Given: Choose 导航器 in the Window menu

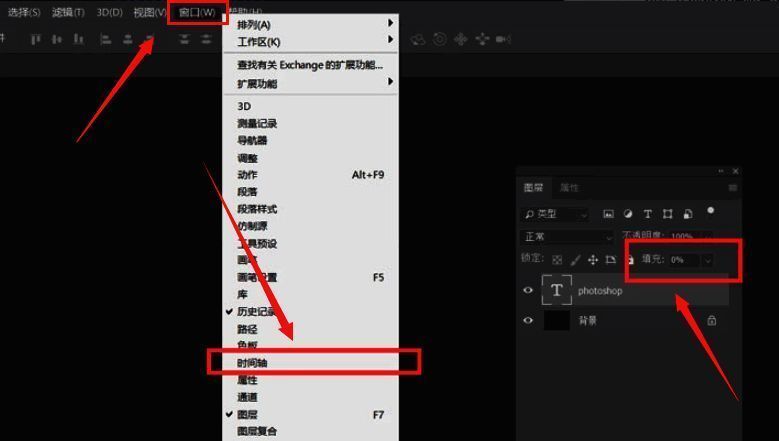Looking at the screenshot, I should click(310, 141).
